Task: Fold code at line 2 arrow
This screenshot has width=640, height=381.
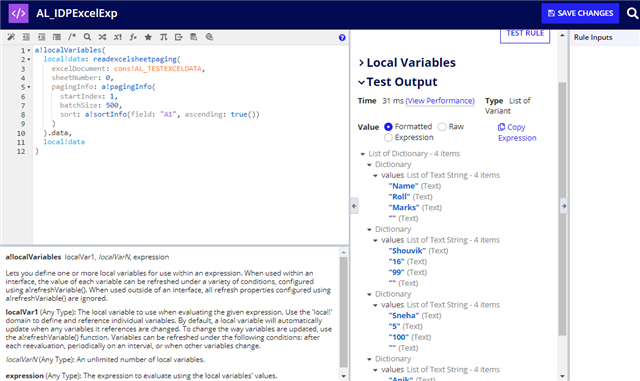Action: point(29,60)
